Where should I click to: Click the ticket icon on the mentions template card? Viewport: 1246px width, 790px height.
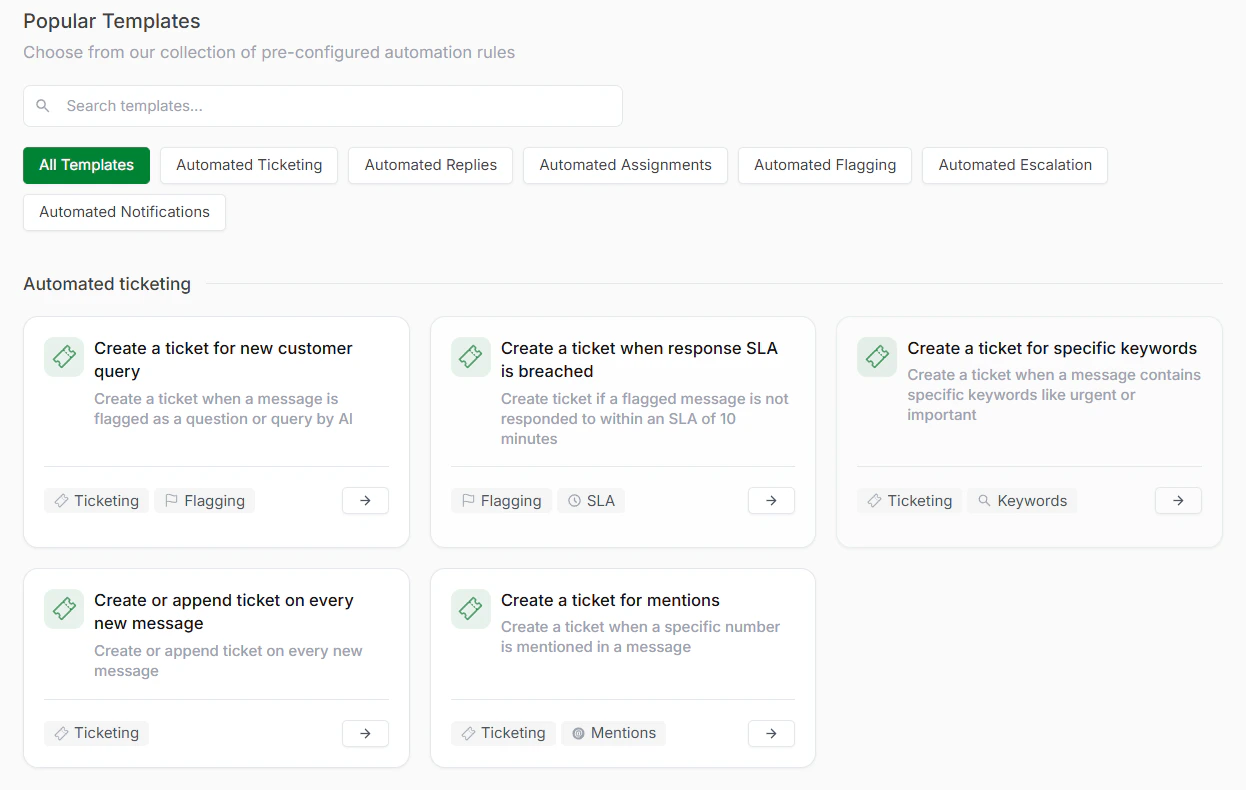470,609
